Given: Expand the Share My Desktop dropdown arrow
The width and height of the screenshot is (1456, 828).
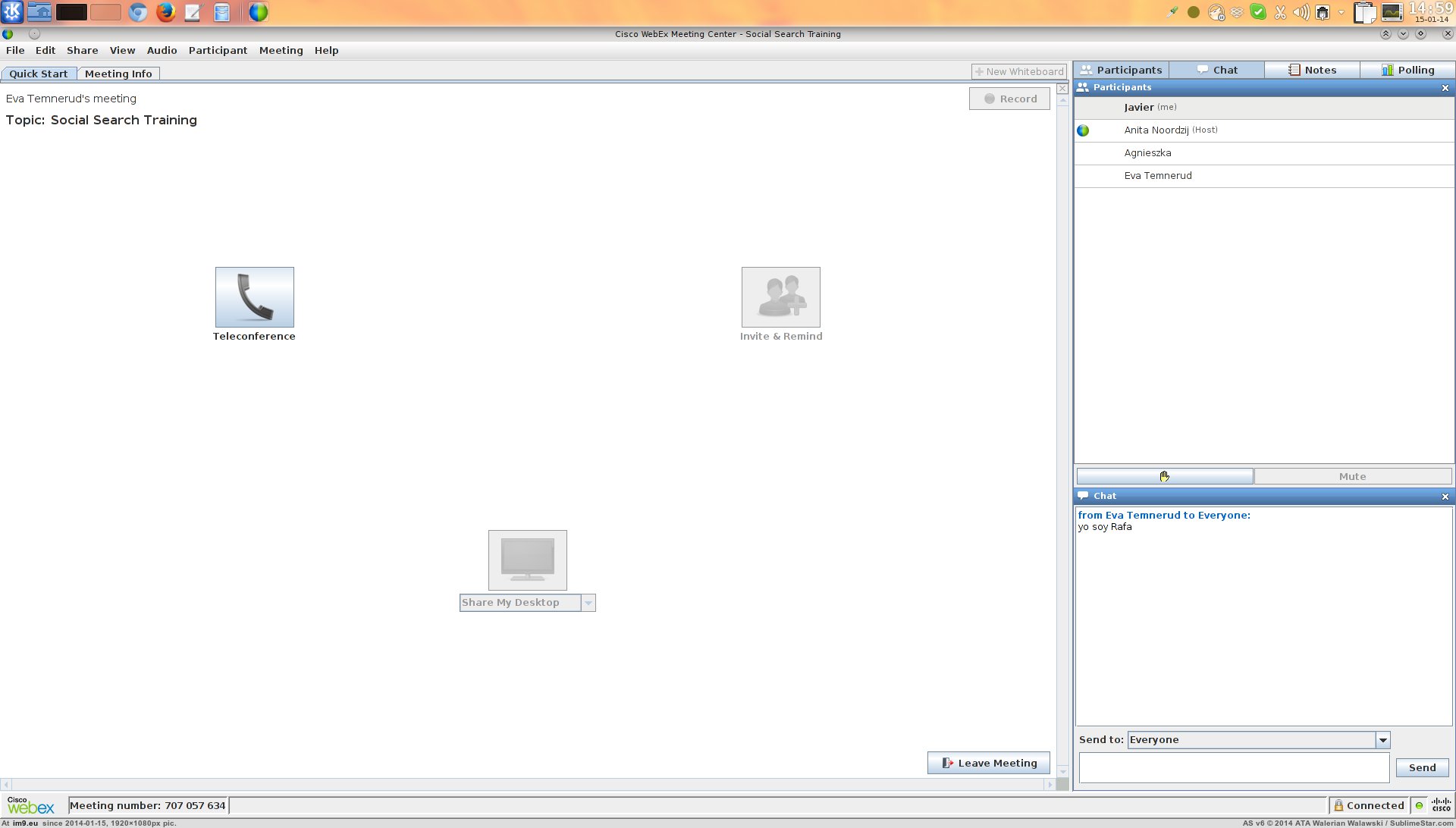Looking at the screenshot, I should pos(588,603).
